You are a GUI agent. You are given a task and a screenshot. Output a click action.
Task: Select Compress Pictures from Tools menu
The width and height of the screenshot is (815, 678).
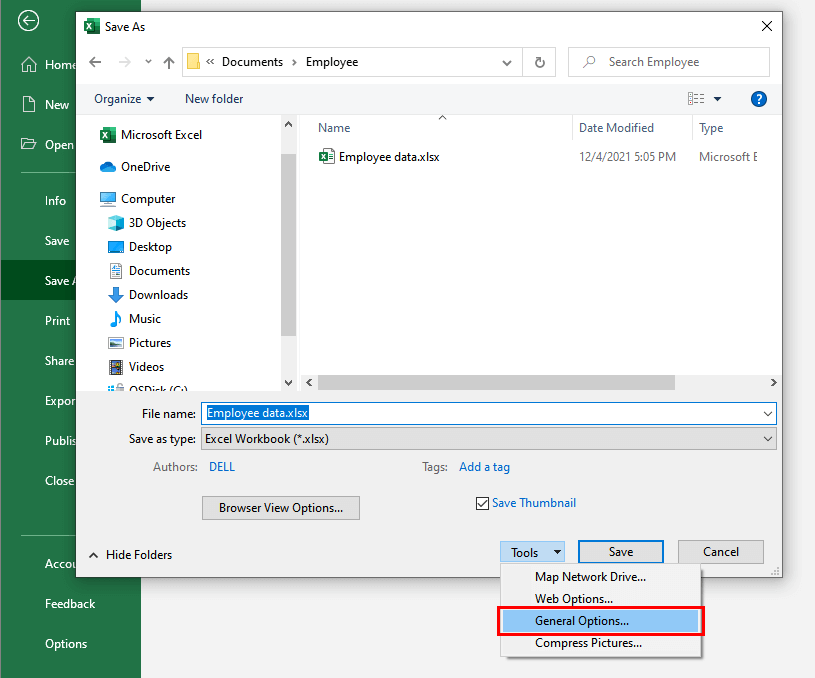coord(588,643)
